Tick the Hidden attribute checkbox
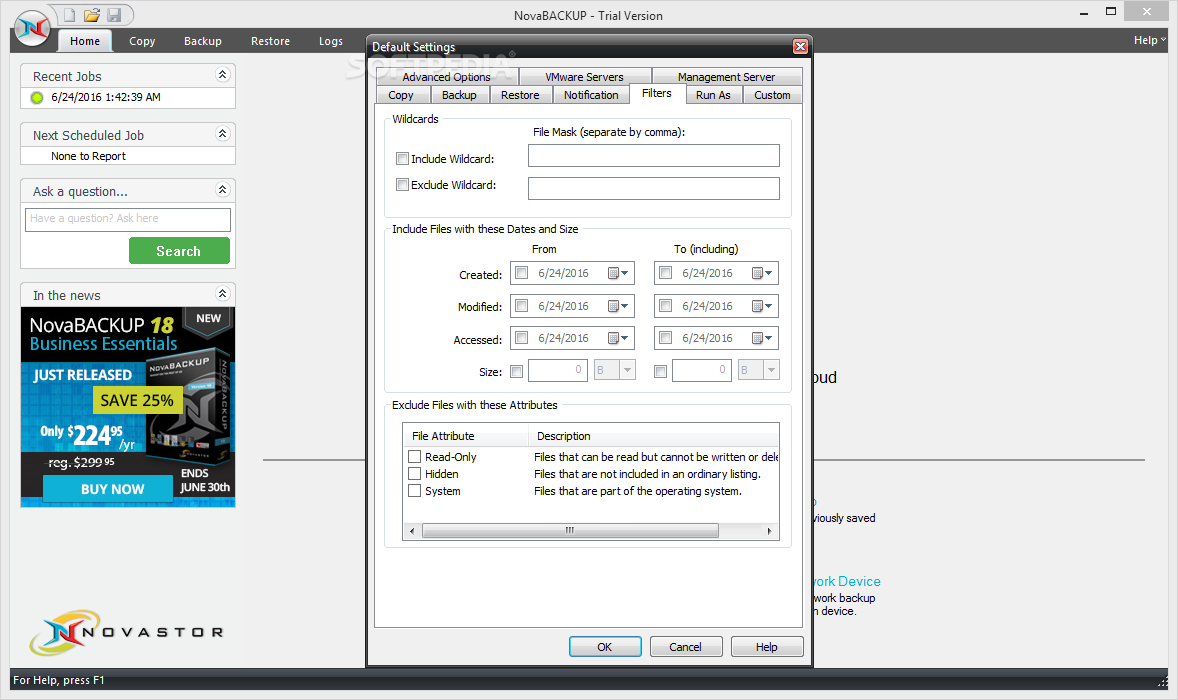 [414, 474]
